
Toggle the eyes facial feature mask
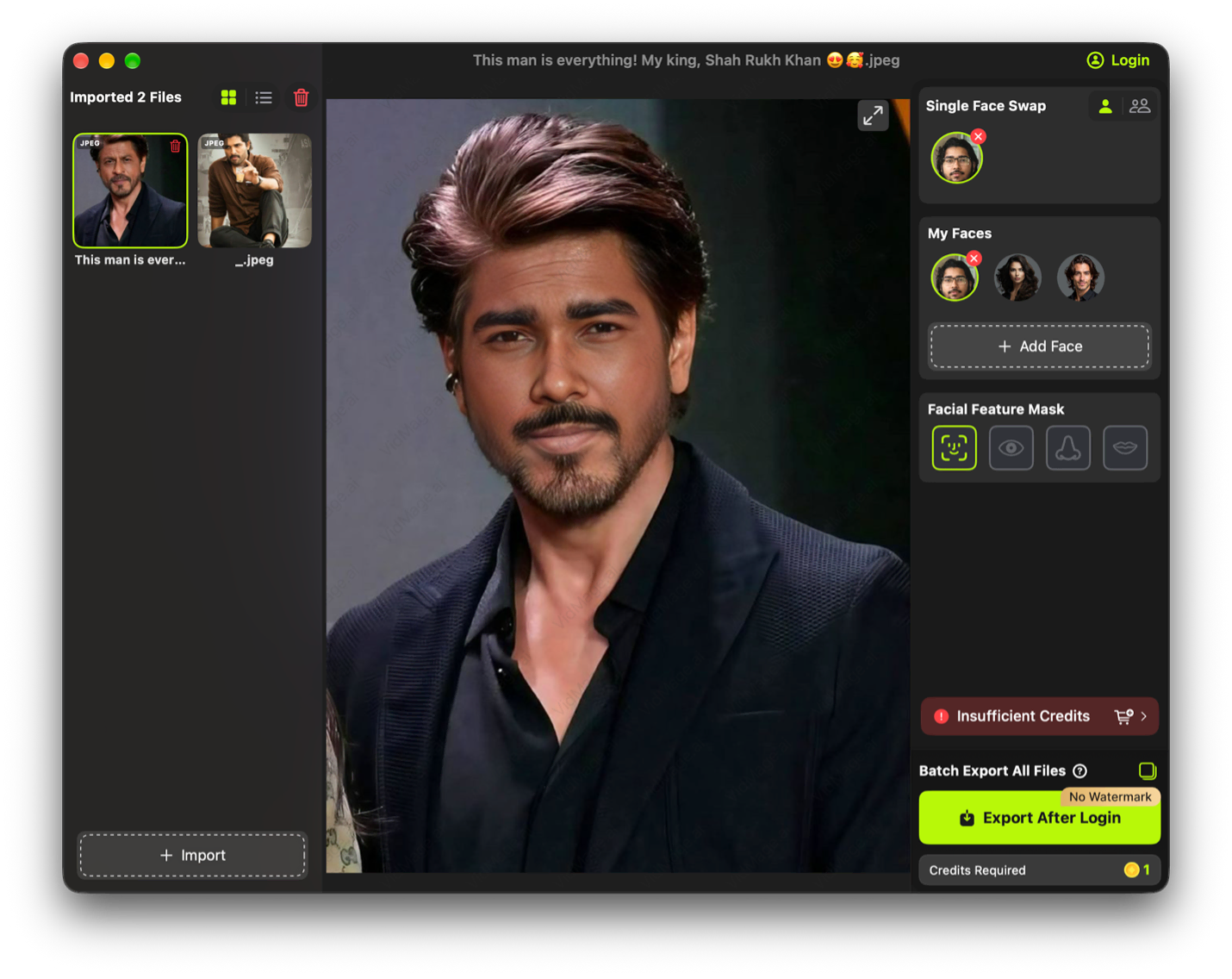[1011, 447]
